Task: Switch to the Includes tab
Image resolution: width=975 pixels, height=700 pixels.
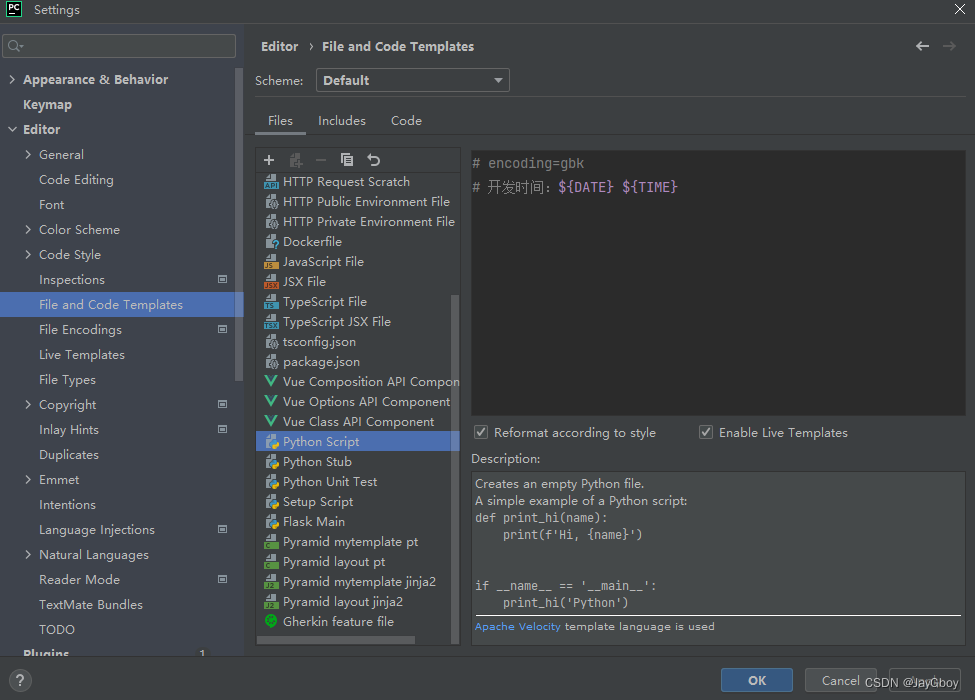Action: tap(342, 120)
